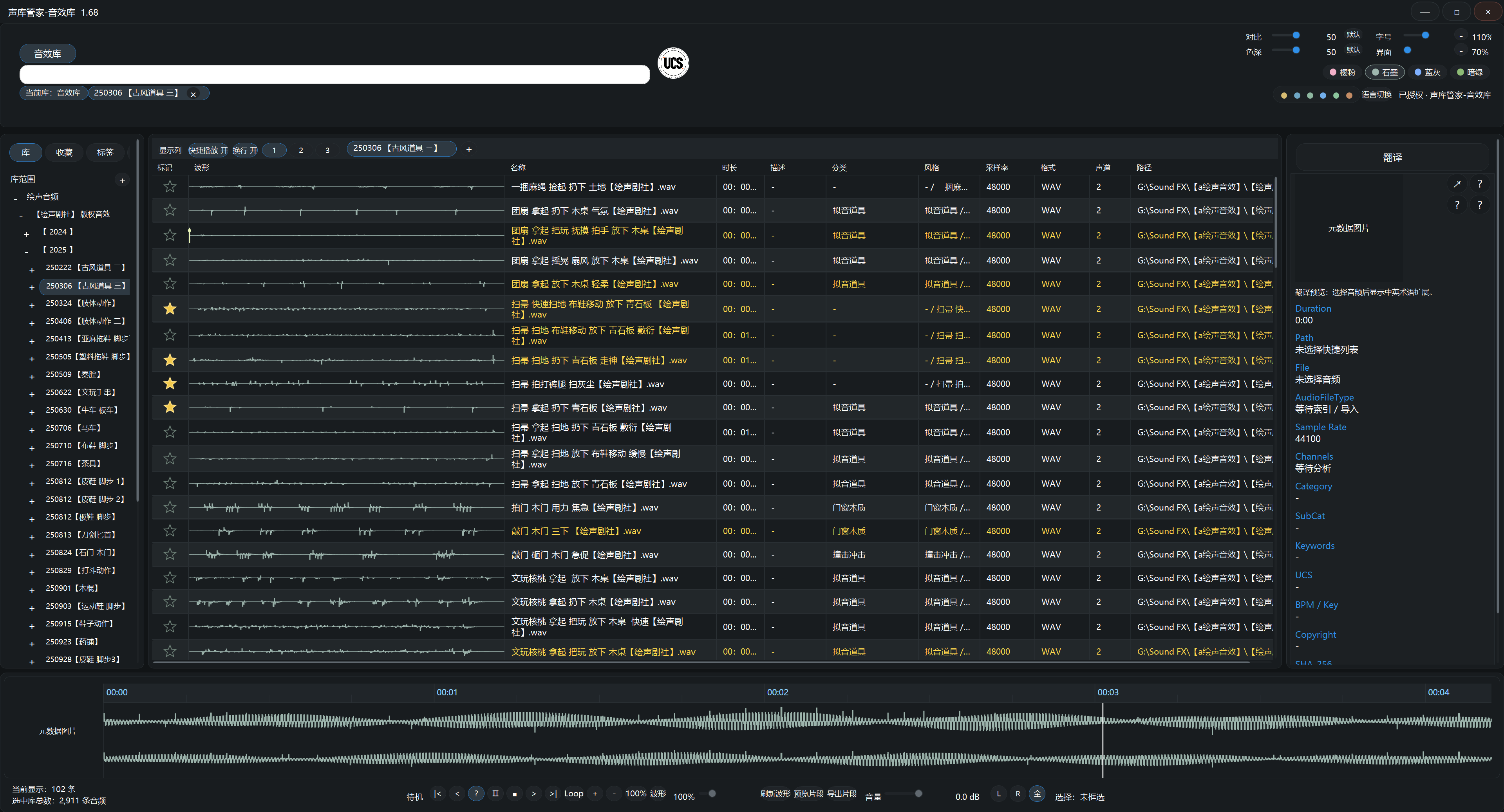Screen dimensions: 1504x812
Task: Add a library with the 库范围 plus icon
Action: click(122, 180)
